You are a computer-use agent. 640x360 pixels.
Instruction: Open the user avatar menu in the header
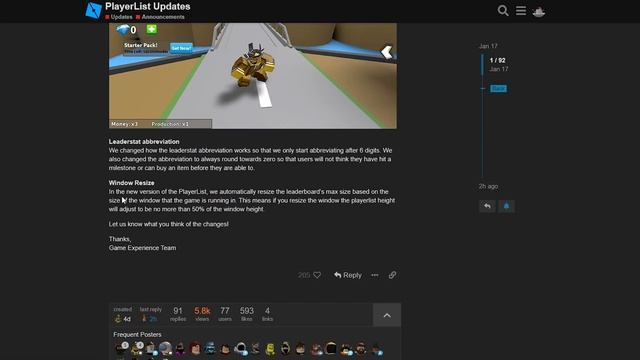pos(539,11)
